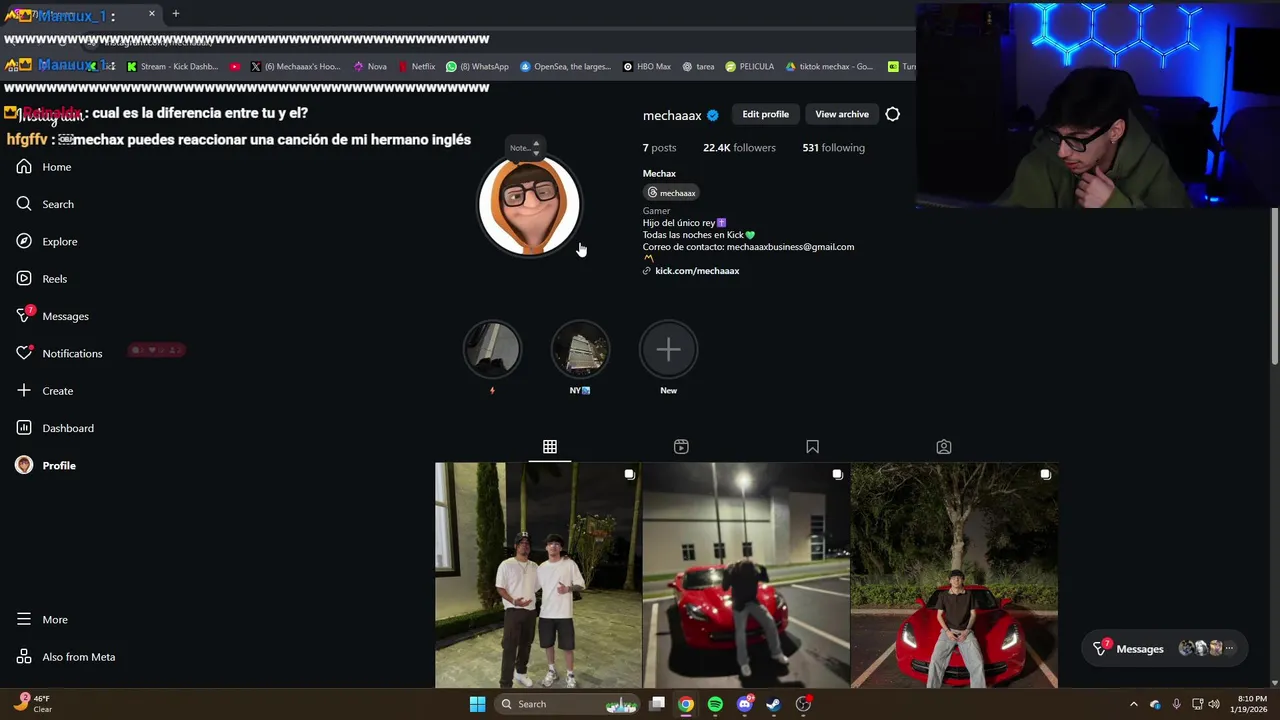The image size is (1280, 720).
Task: Open post of two men standing
Action: pyautogui.click(x=538, y=575)
